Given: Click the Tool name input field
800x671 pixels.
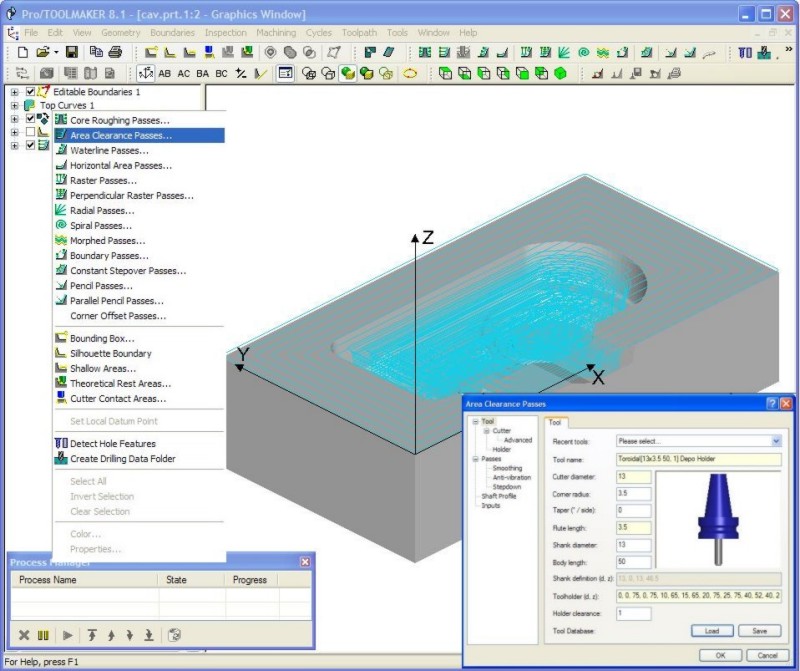Looking at the screenshot, I should coord(698,459).
